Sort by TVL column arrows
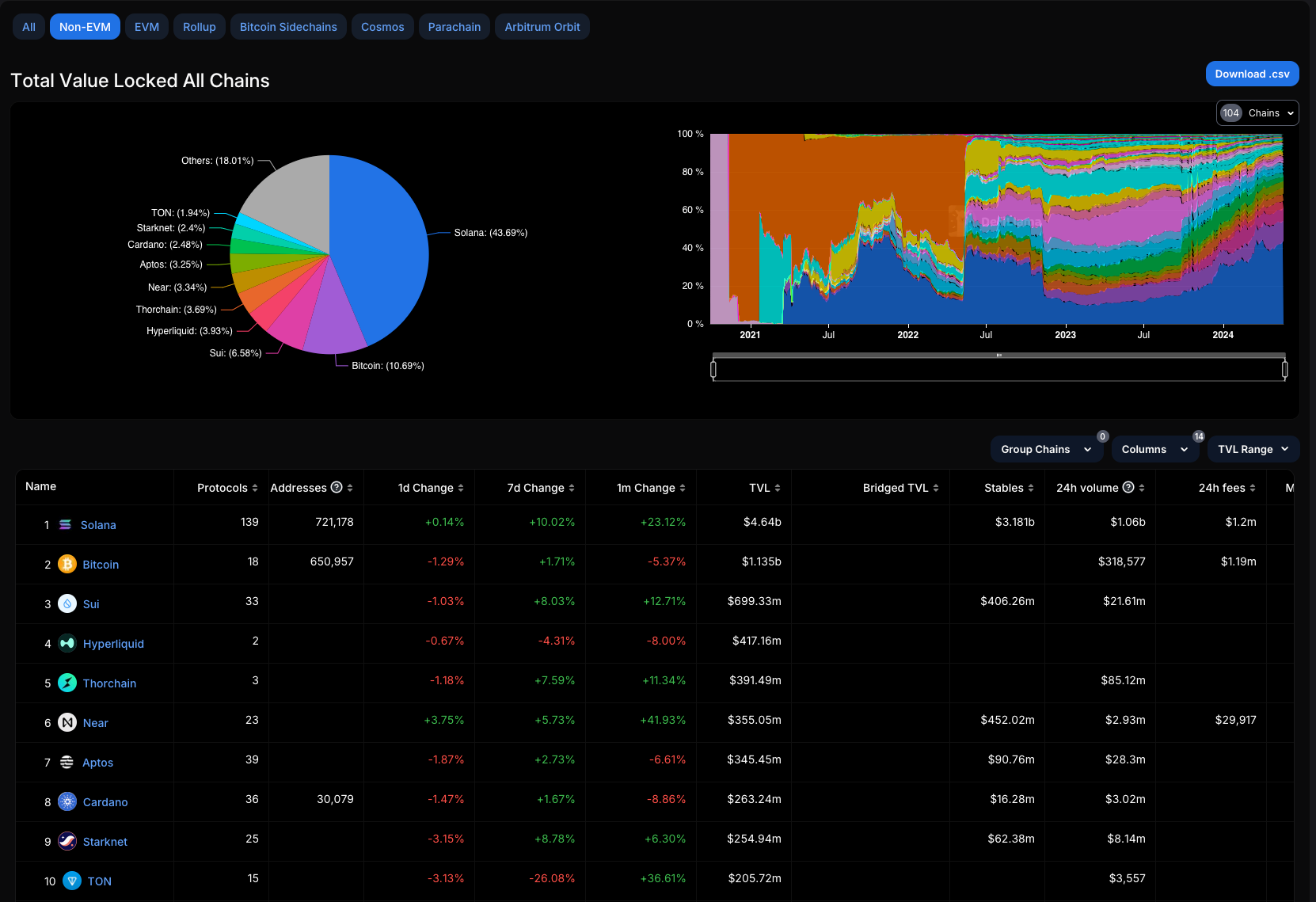This screenshot has width=1316, height=902. coord(778,488)
